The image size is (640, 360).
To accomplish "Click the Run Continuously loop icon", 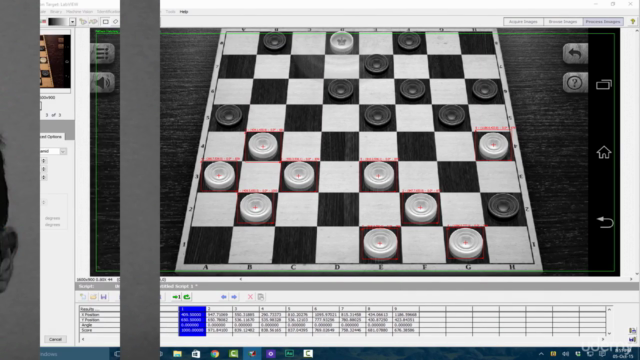I will tap(187, 297).
